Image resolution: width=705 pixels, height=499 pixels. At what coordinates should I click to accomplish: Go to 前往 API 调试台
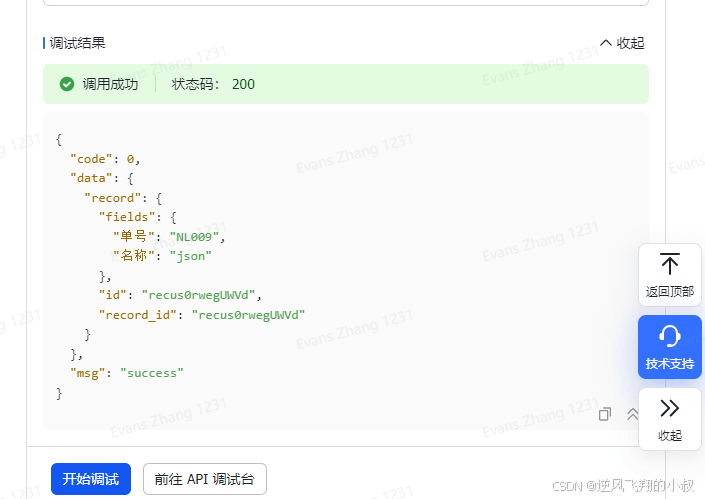(x=204, y=479)
